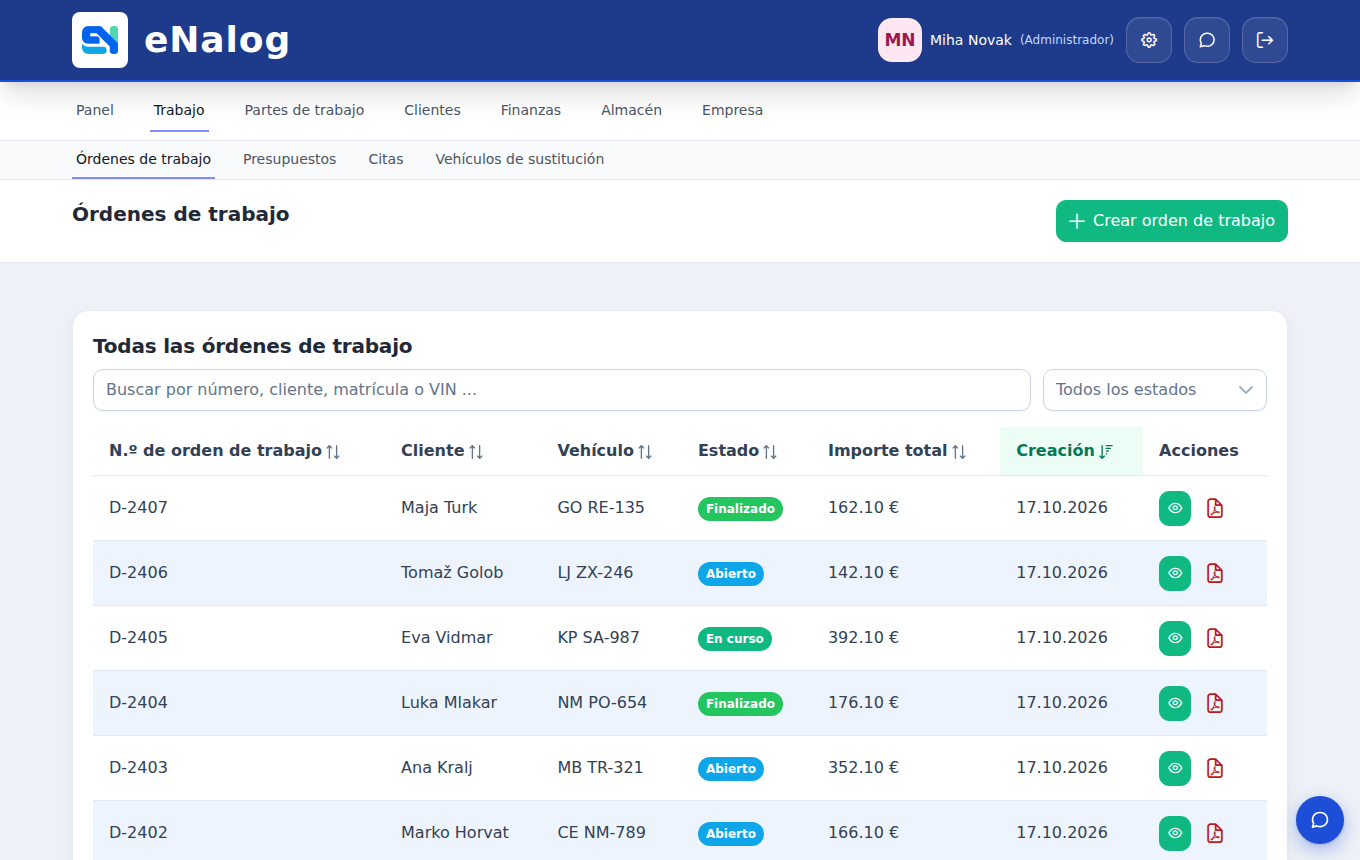Download PDF for order D-2404
This screenshot has height=860, width=1360.
[1215, 703]
